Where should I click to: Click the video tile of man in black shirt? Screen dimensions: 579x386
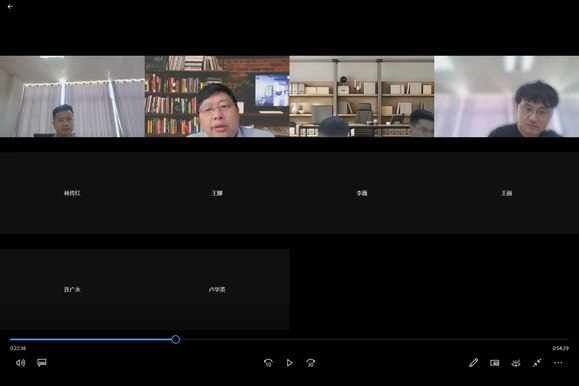tap(507, 96)
